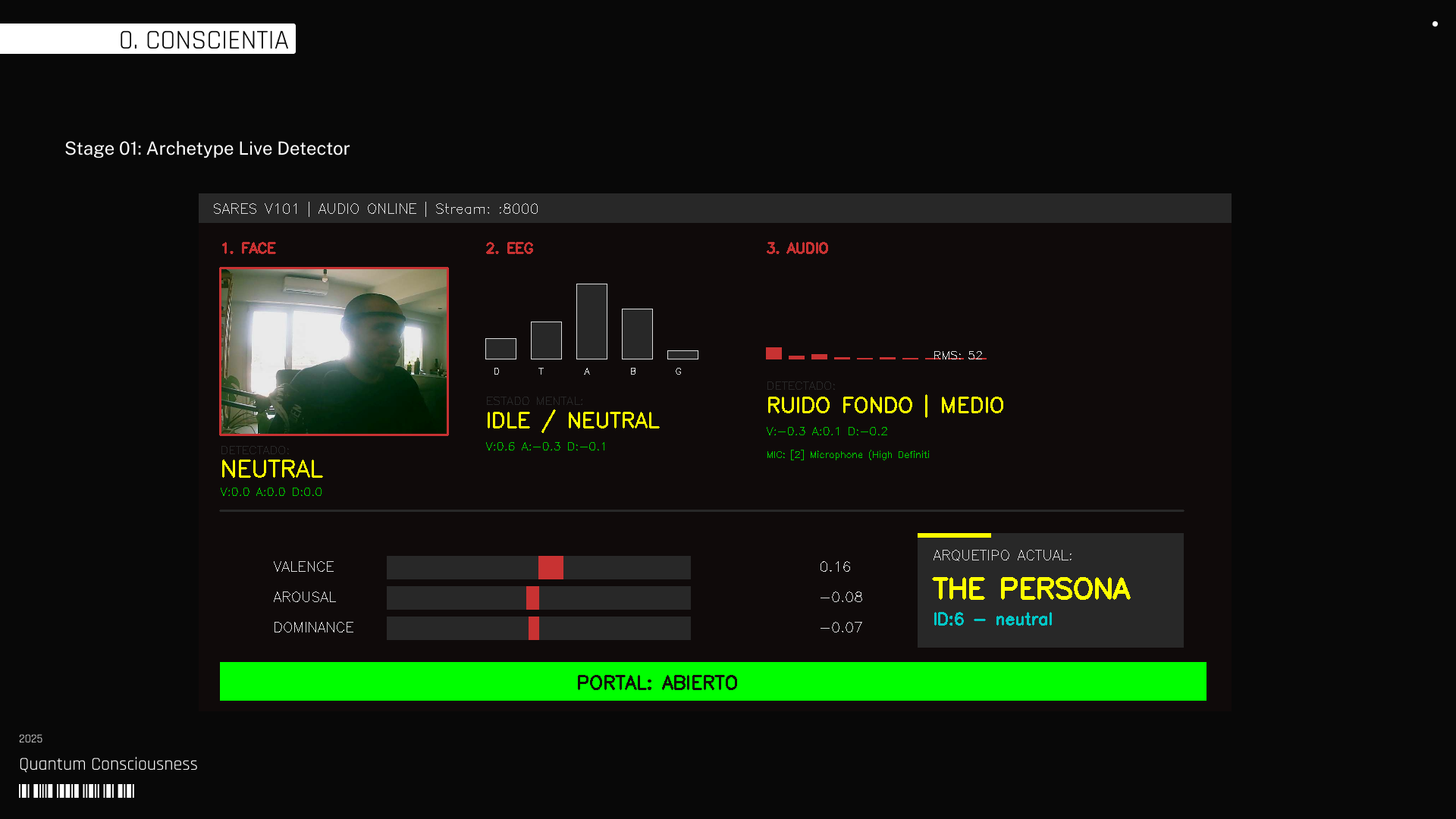
Task: Click THE PERSONA archetype panel
Action: coord(1050,591)
